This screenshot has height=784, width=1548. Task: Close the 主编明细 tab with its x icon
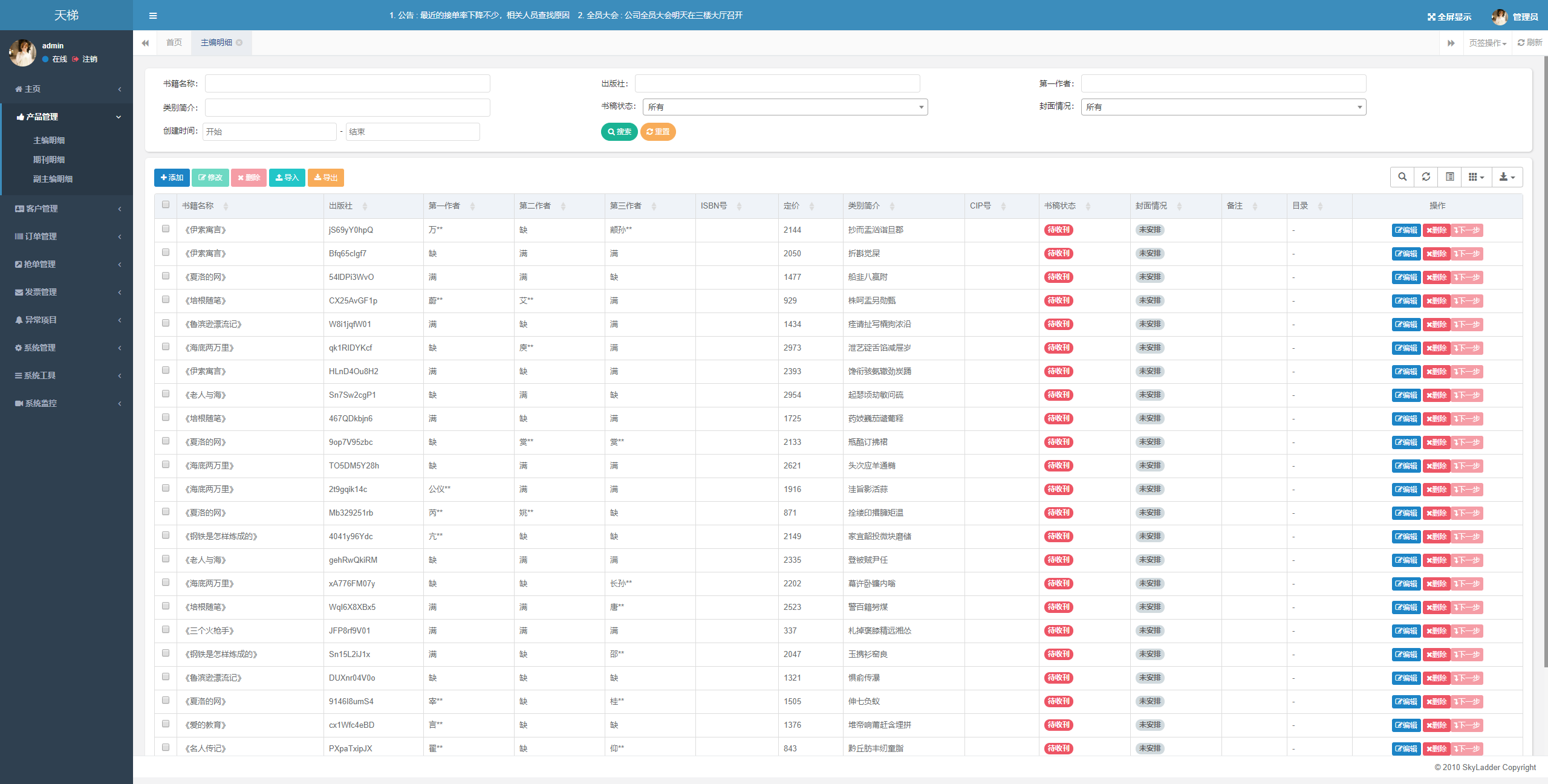(239, 43)
